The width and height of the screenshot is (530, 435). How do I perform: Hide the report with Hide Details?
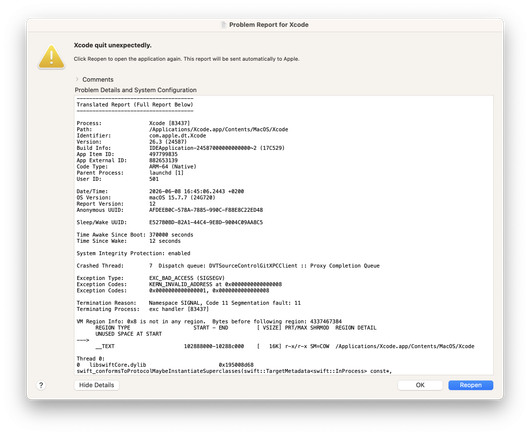pos(97,385)
